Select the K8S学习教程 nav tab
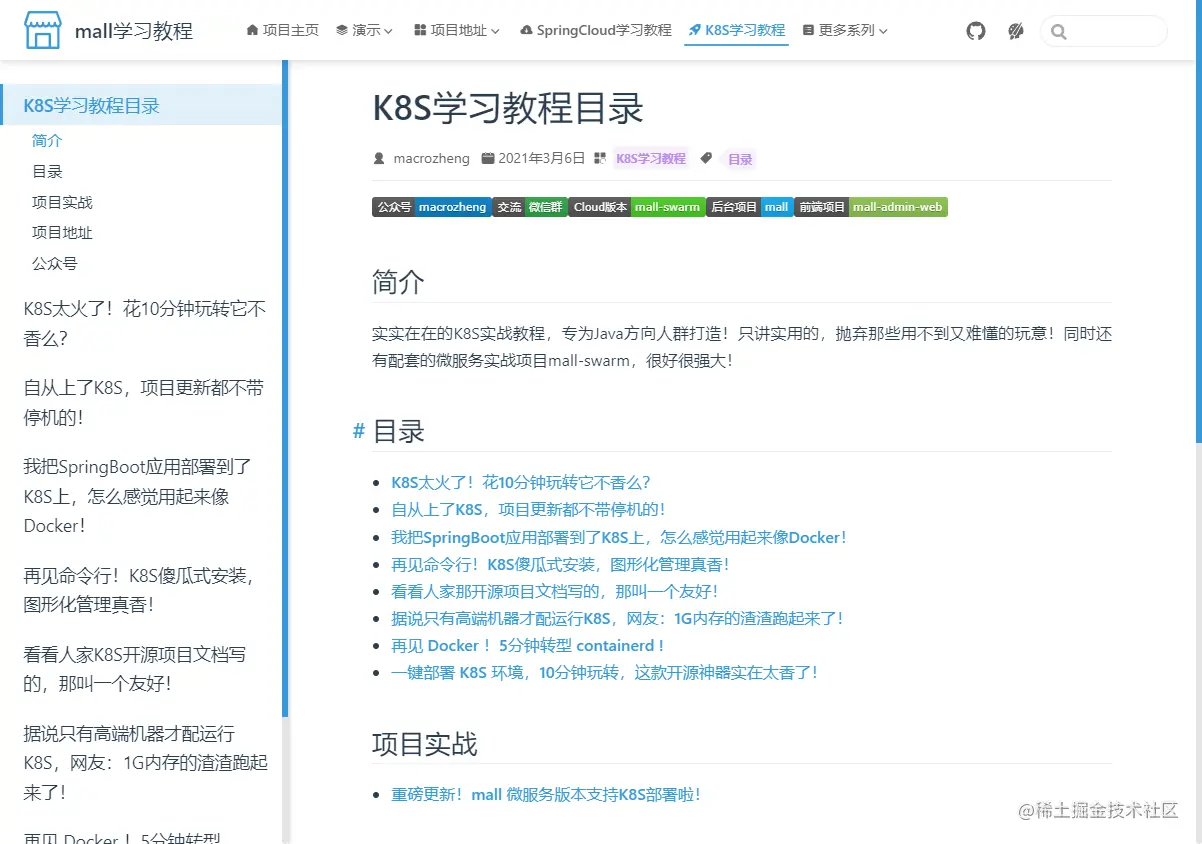The height and width of the screenshot is (844, 1202). click(x=737, y=30)
